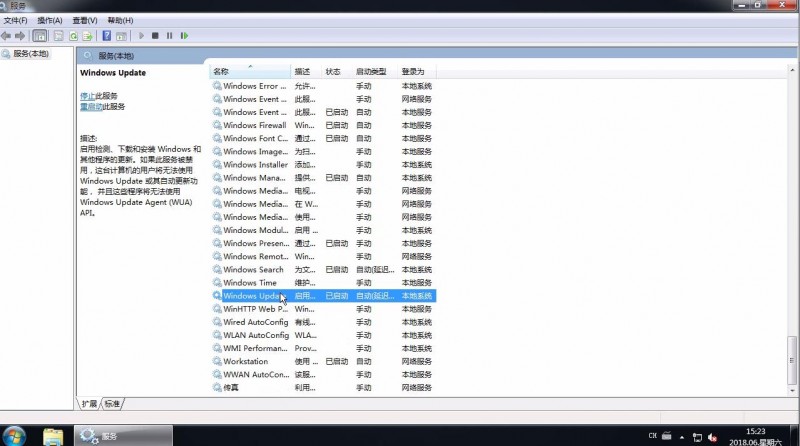
Task: Click the gear icon beside Windows Time
Action: 217,283
